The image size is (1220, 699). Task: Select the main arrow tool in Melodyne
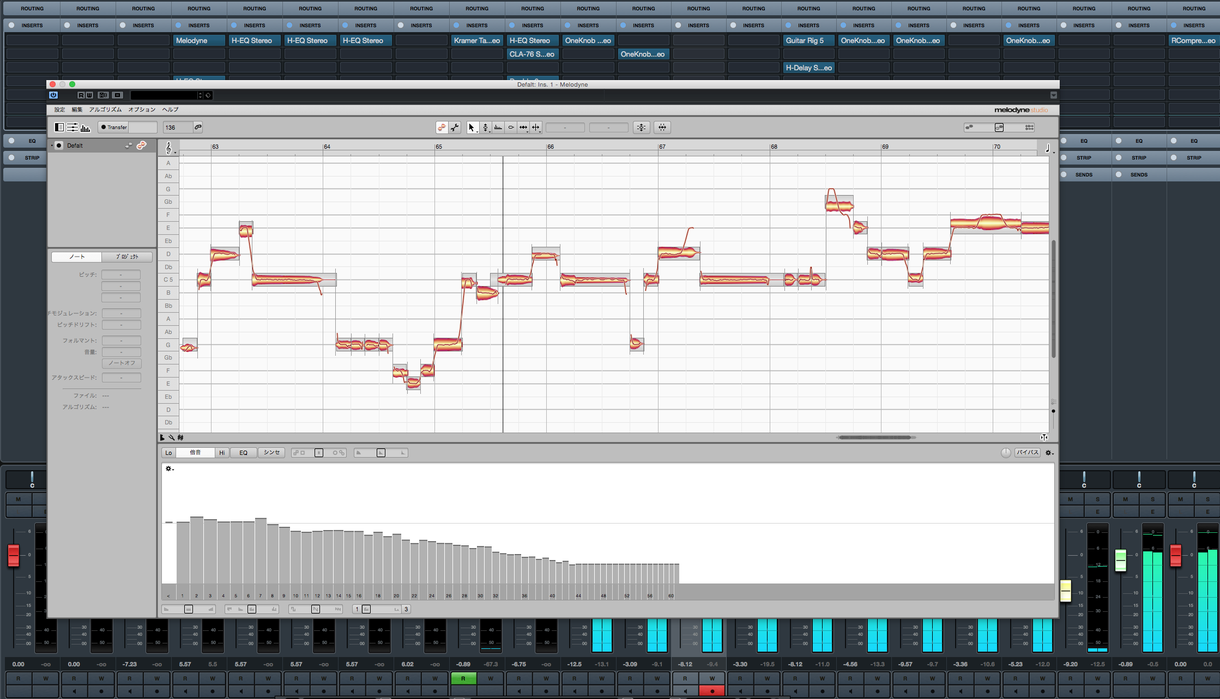coord(472,127)
